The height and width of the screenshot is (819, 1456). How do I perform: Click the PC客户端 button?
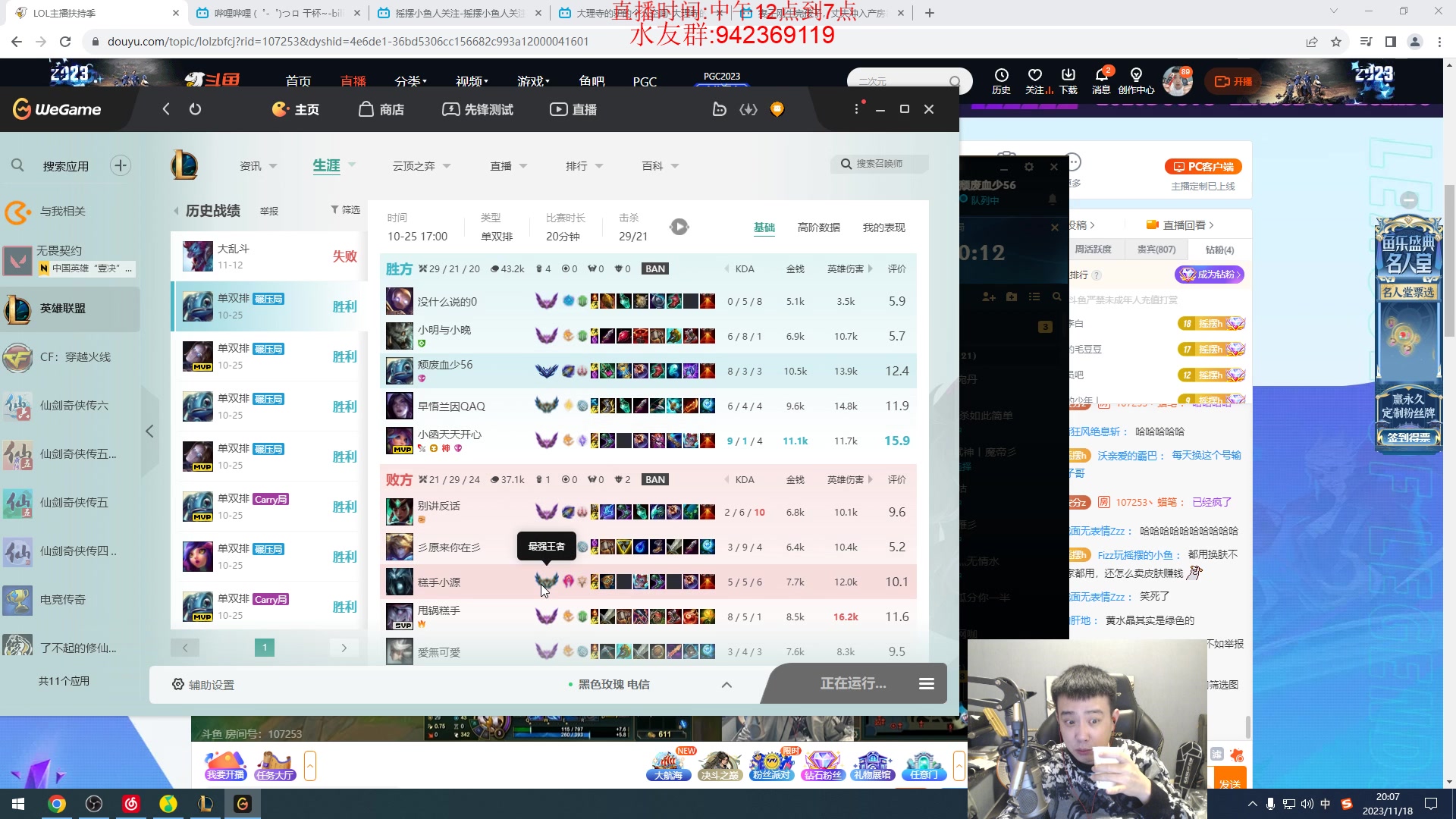point(1203,167)
